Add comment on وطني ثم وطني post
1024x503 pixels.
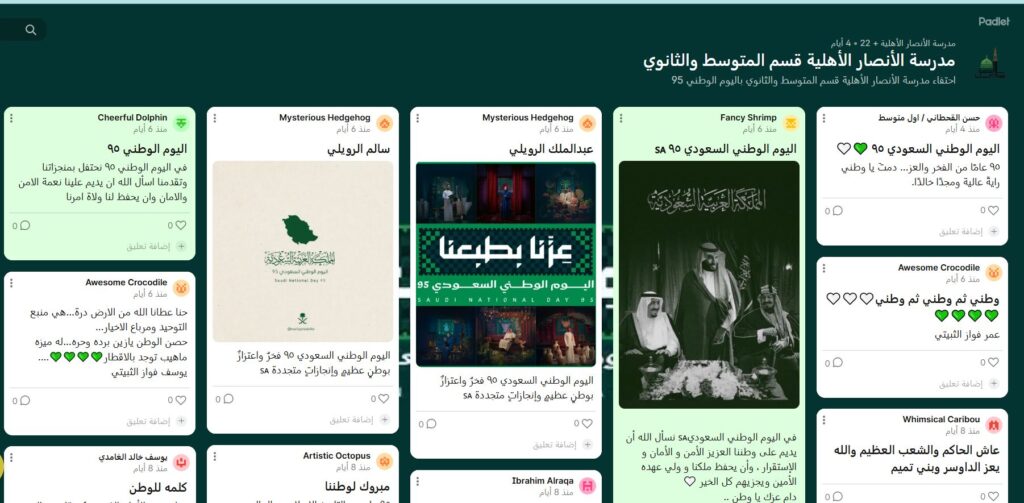click(968, 384)
